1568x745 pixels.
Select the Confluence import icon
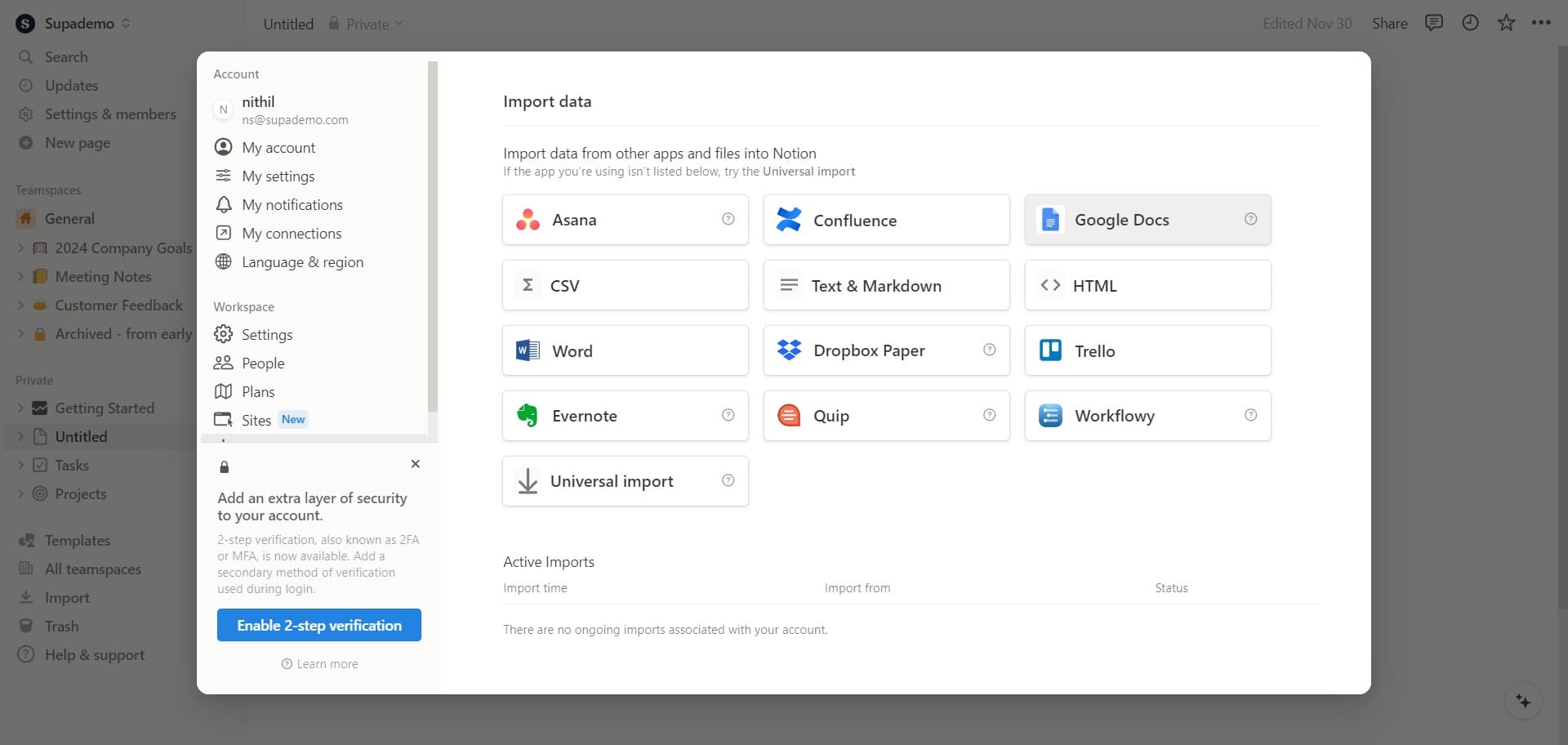(x=789, y=219)
